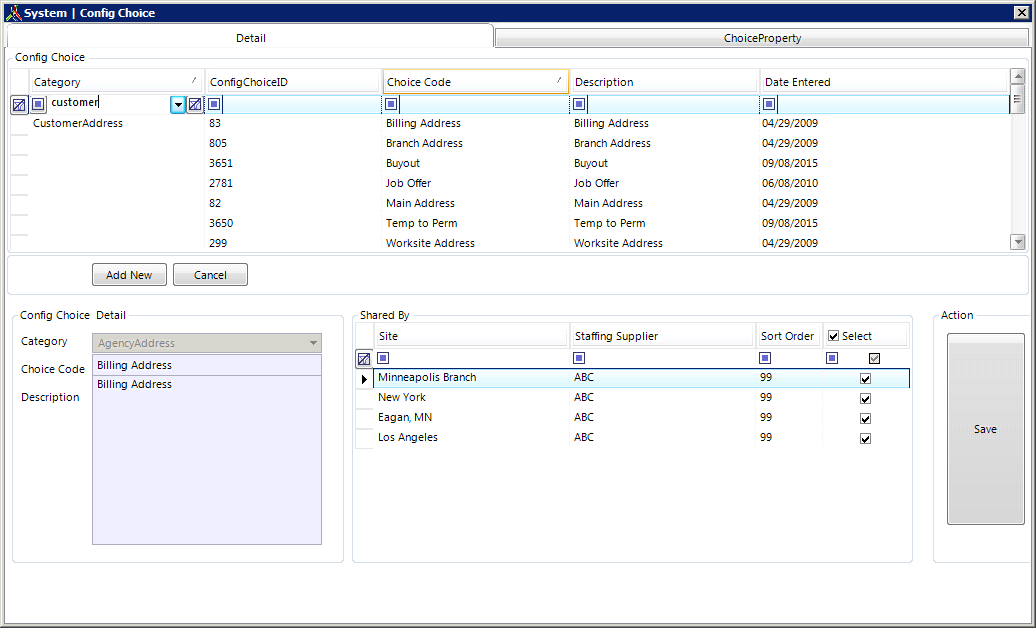
Task: Open Select column filter operator icon
Action: (x=832, y=358)
